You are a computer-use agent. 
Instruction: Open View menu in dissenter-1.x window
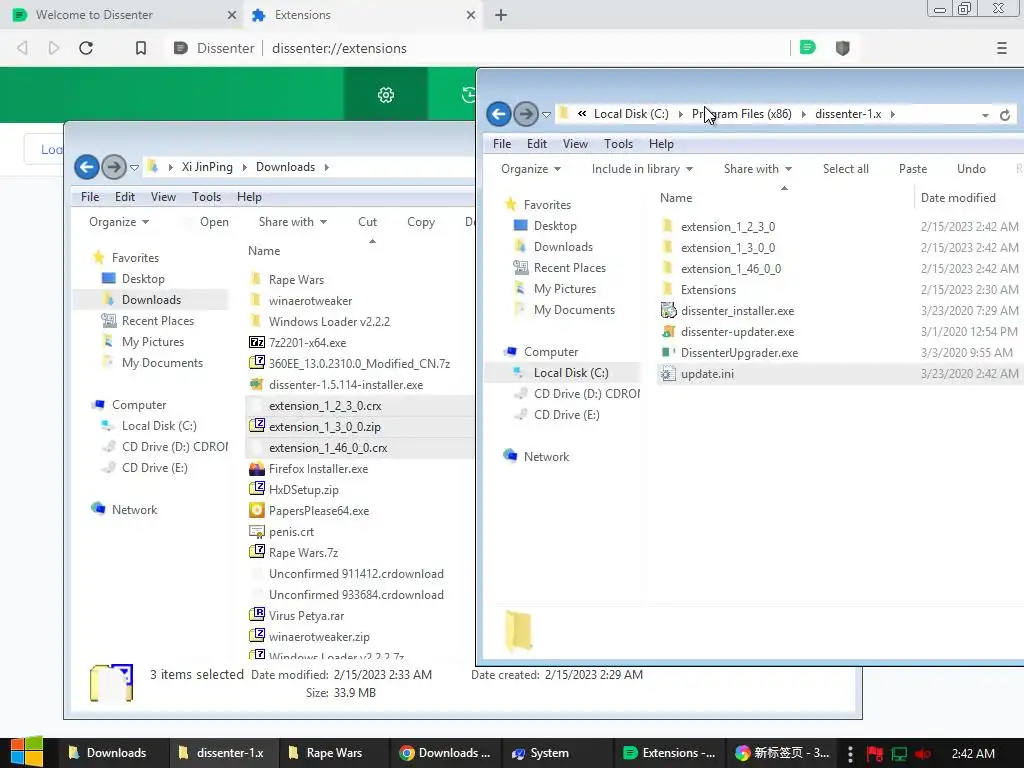(x=575, y=144)
